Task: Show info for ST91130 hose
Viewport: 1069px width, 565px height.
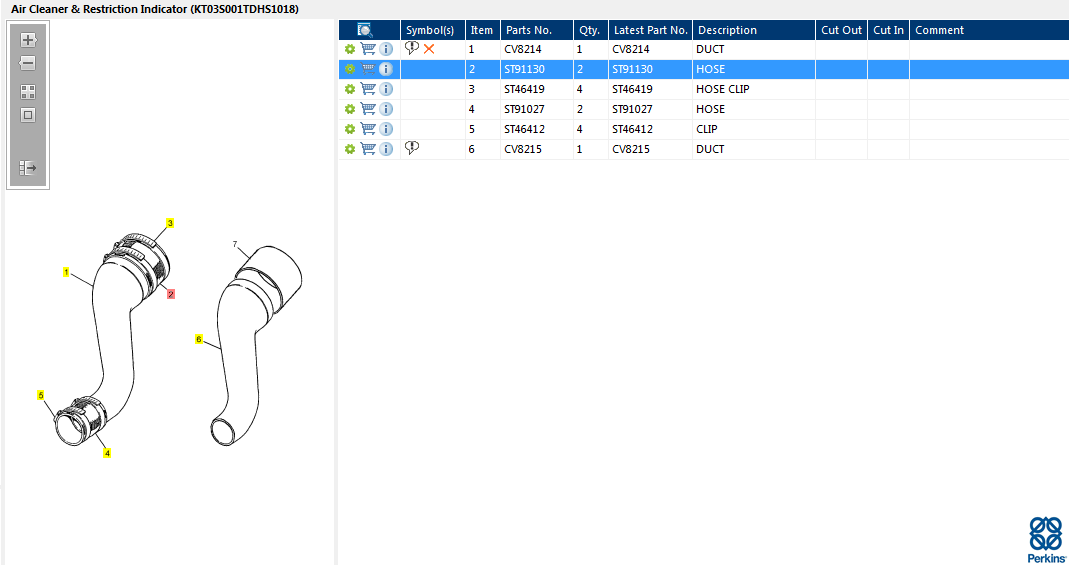Action: pos(386,69)
